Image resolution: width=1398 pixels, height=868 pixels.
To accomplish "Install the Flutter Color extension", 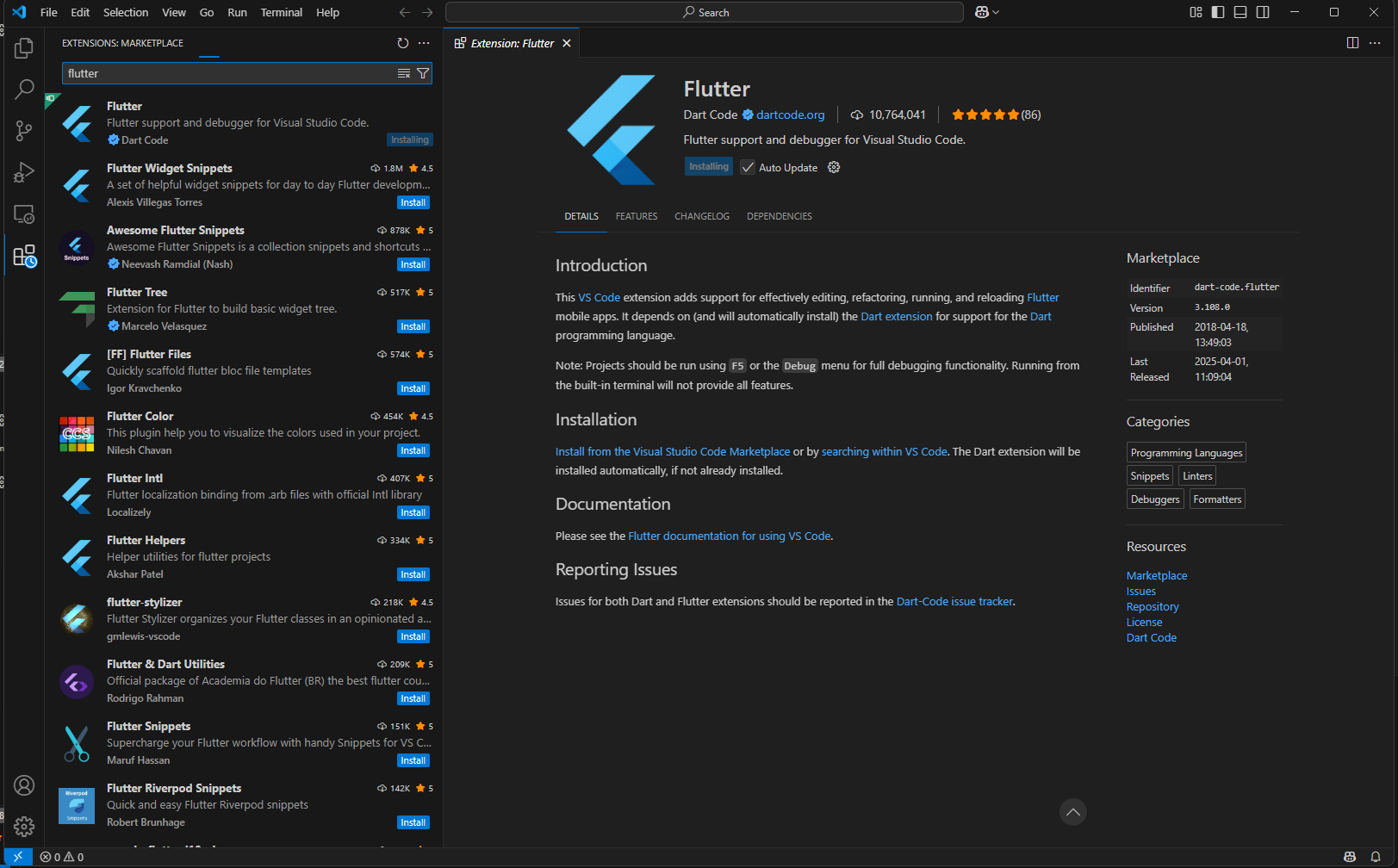I will (413, 450).
